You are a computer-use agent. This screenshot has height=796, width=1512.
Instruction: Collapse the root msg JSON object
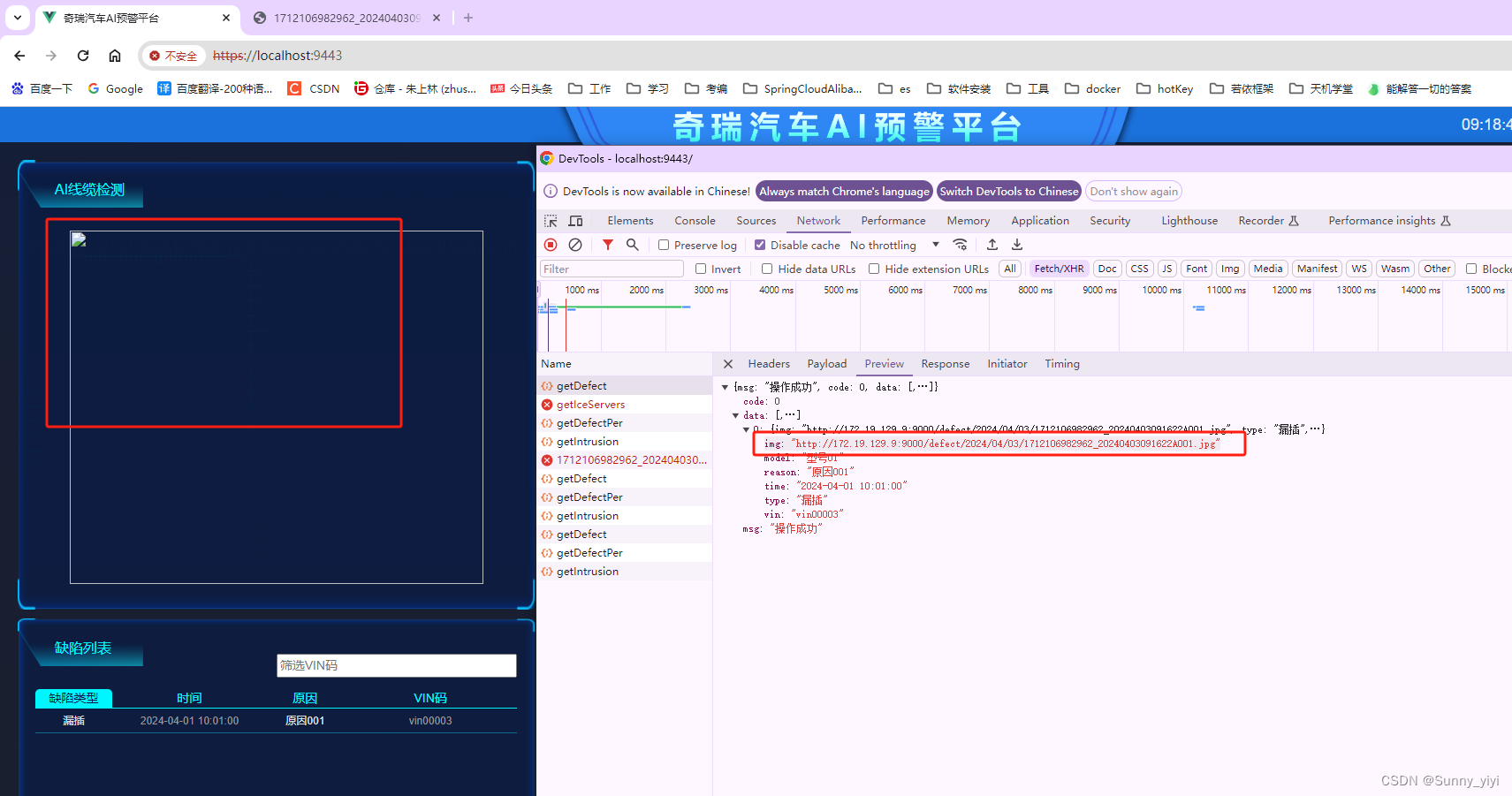(x=726, y=387)
